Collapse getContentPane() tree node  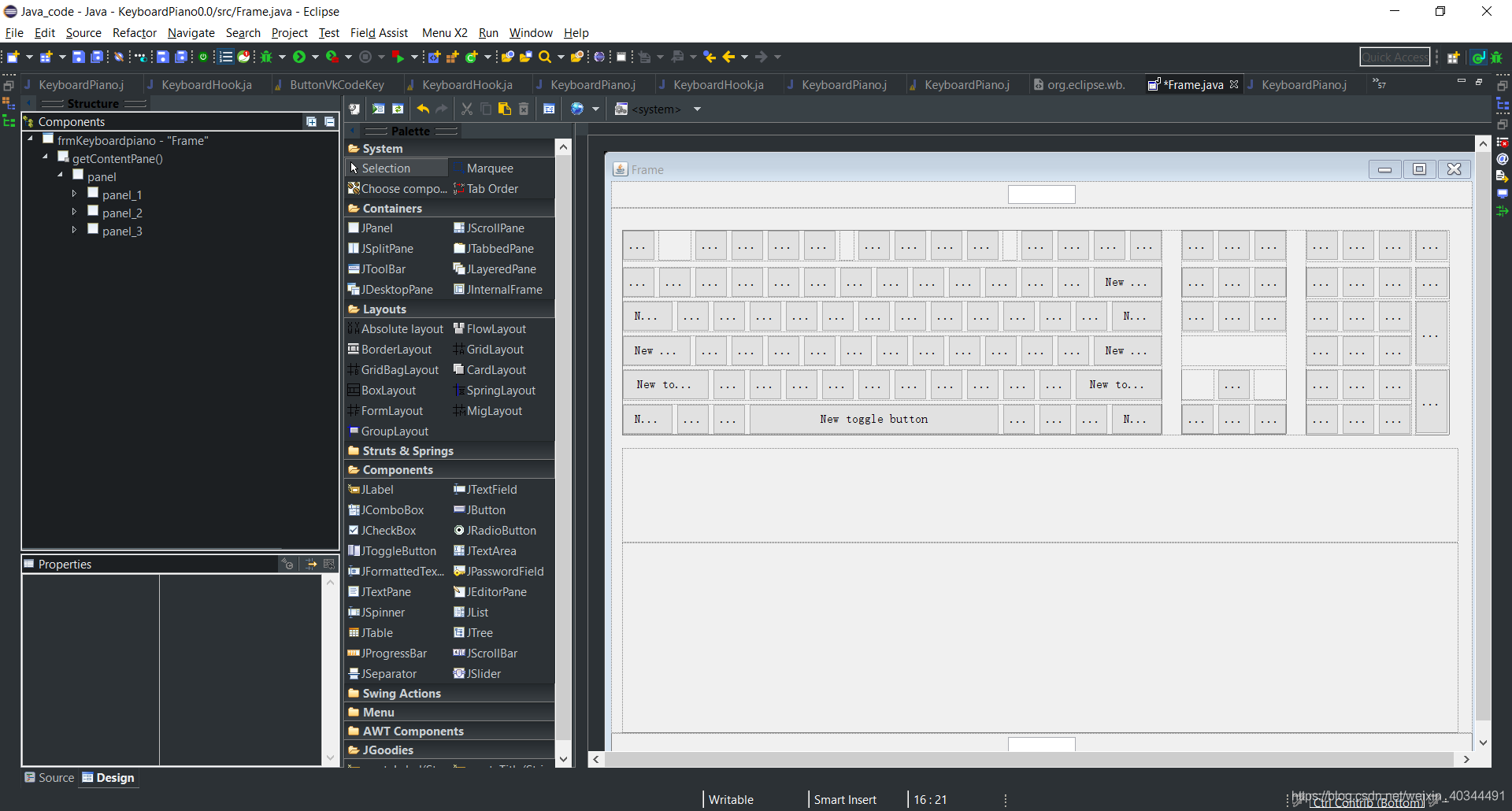(45, 157)
